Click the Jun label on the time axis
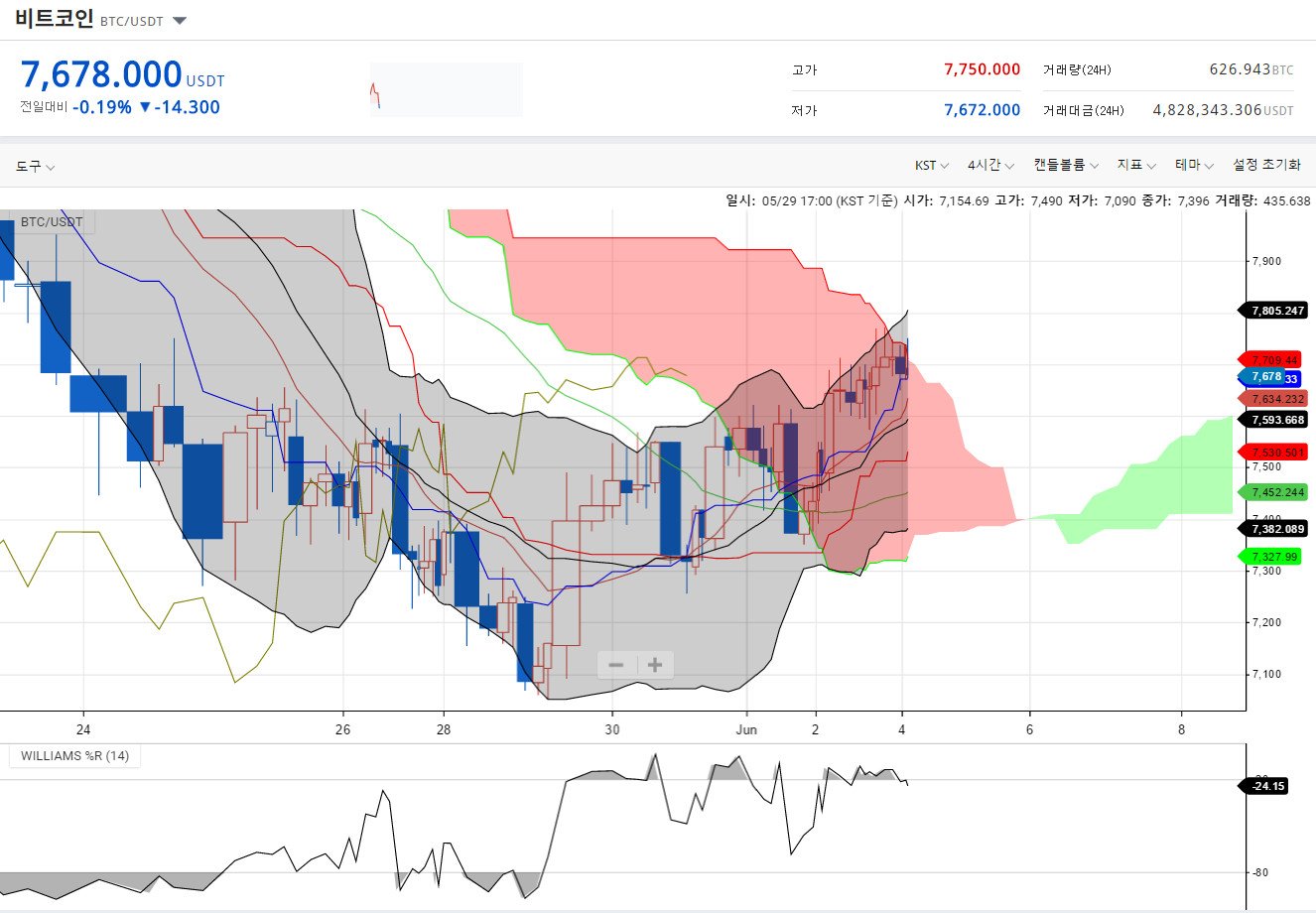1316x913 pixels. [x=746, y=729]
